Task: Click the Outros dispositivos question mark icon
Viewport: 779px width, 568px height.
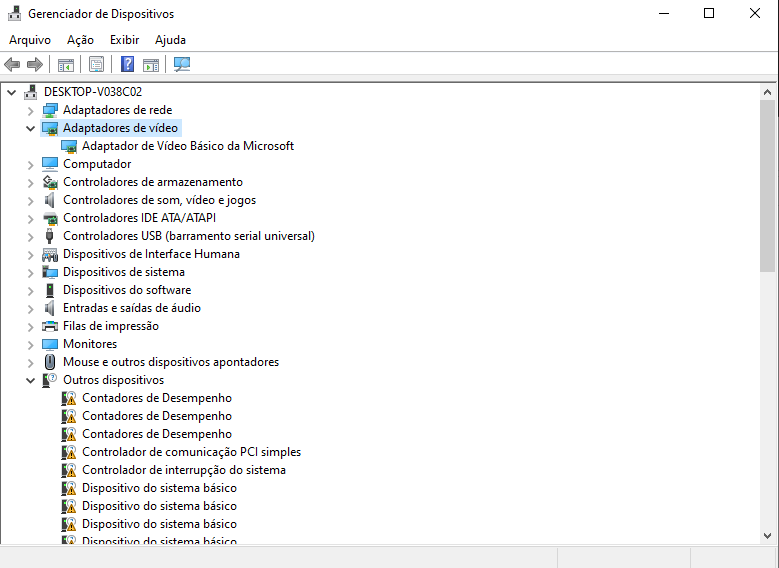Action: pyautogui.click(x=50, y=380)
